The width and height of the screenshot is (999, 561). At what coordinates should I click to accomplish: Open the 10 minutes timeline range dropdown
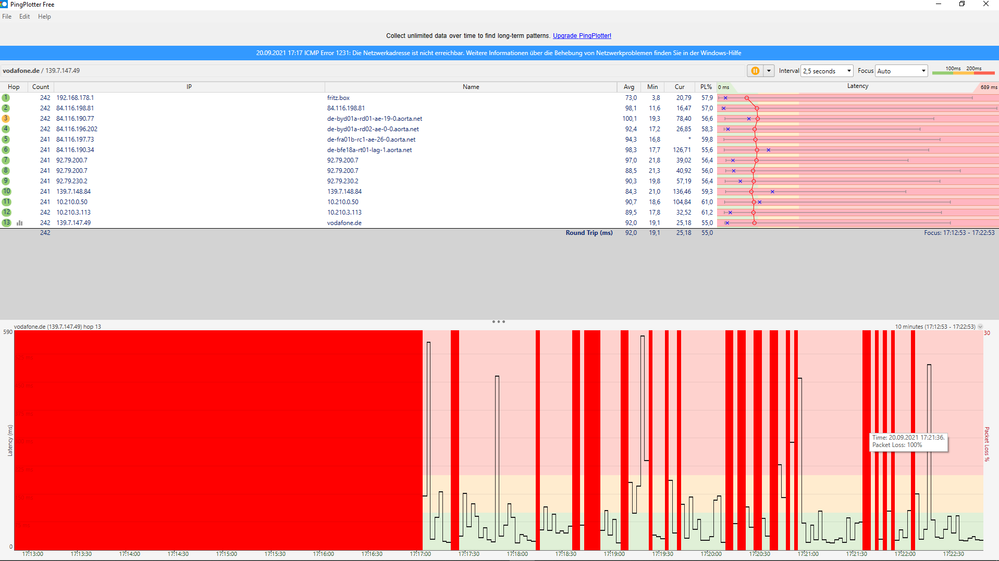[980, 327]
